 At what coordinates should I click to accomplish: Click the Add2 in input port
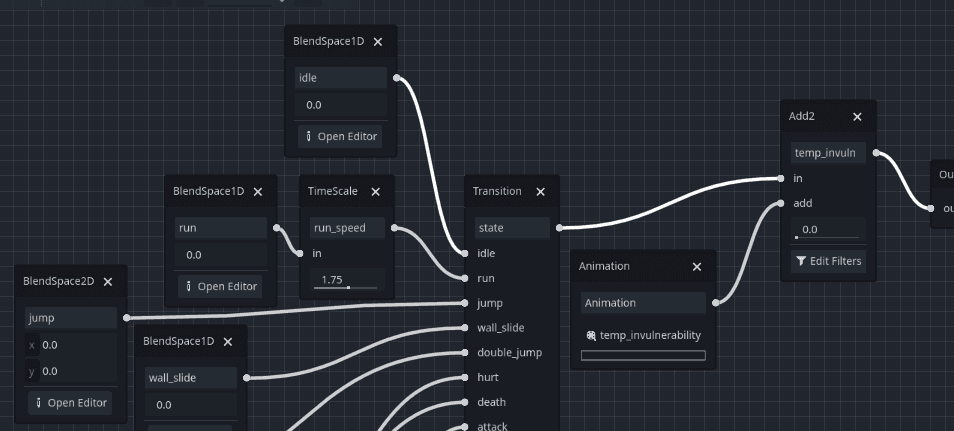click(x=781, y=178)
